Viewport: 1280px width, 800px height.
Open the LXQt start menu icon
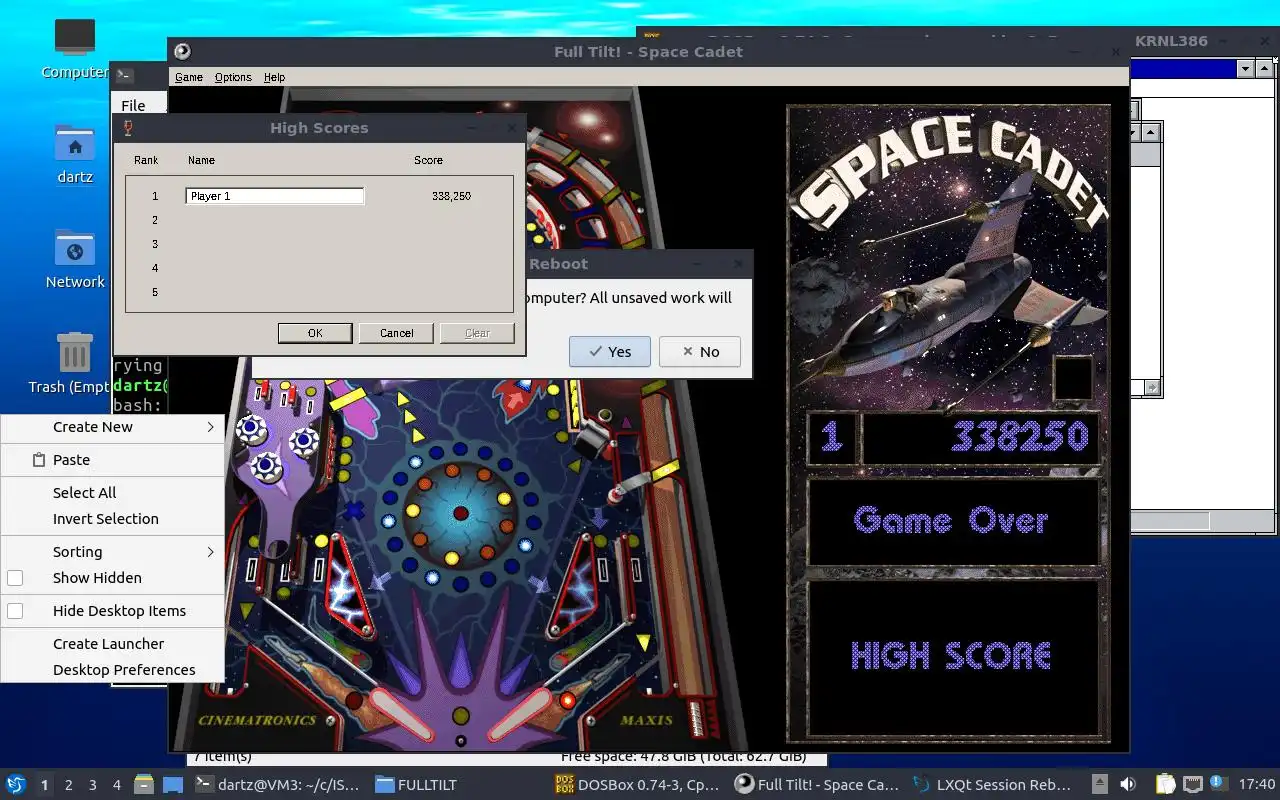tap(15, 785)
